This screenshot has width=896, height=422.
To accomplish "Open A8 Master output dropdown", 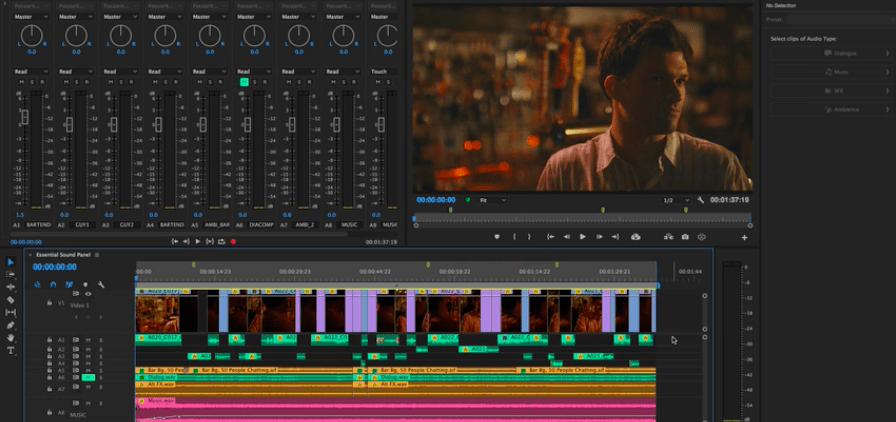I will [x=343, y=17].
